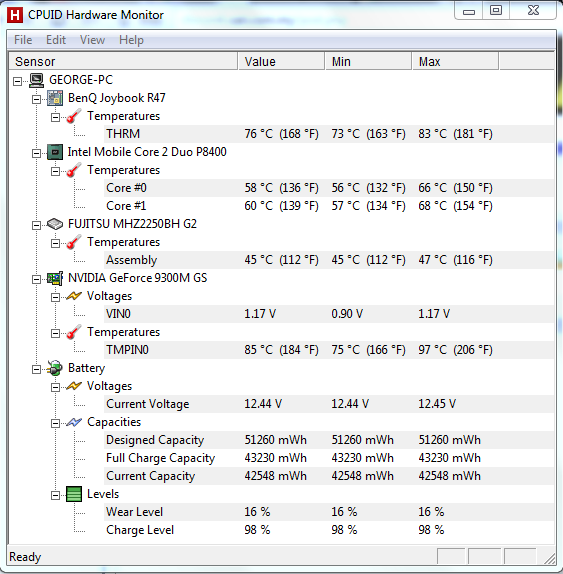563x574 pixels.
Task: Click the Intel Core 2 Duo CPU chip icon
Action: (55, 152)
